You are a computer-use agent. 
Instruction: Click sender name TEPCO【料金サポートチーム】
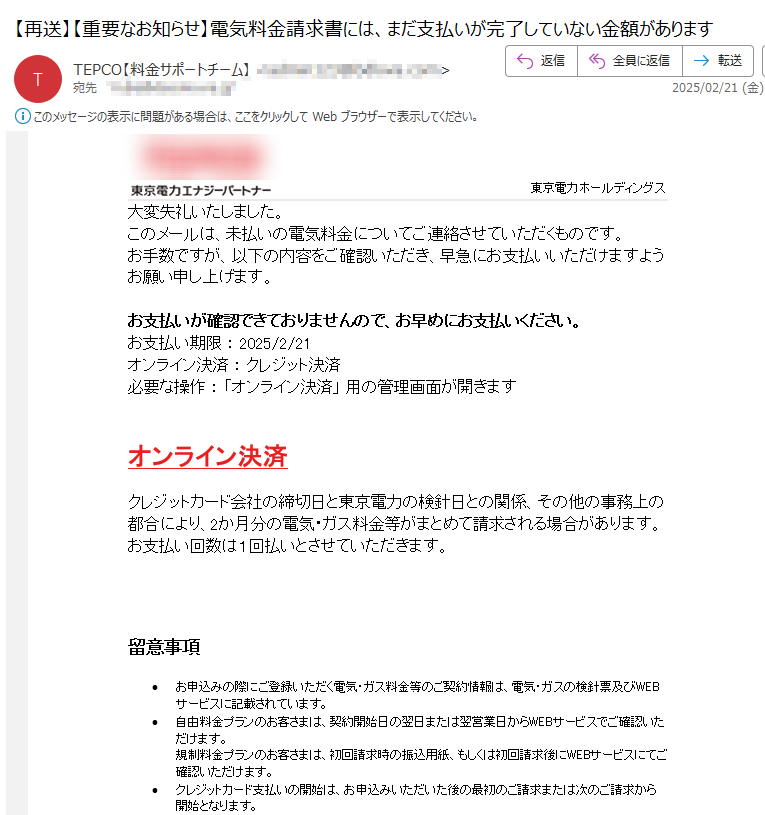pyautogui.click(x=162, y=70)
